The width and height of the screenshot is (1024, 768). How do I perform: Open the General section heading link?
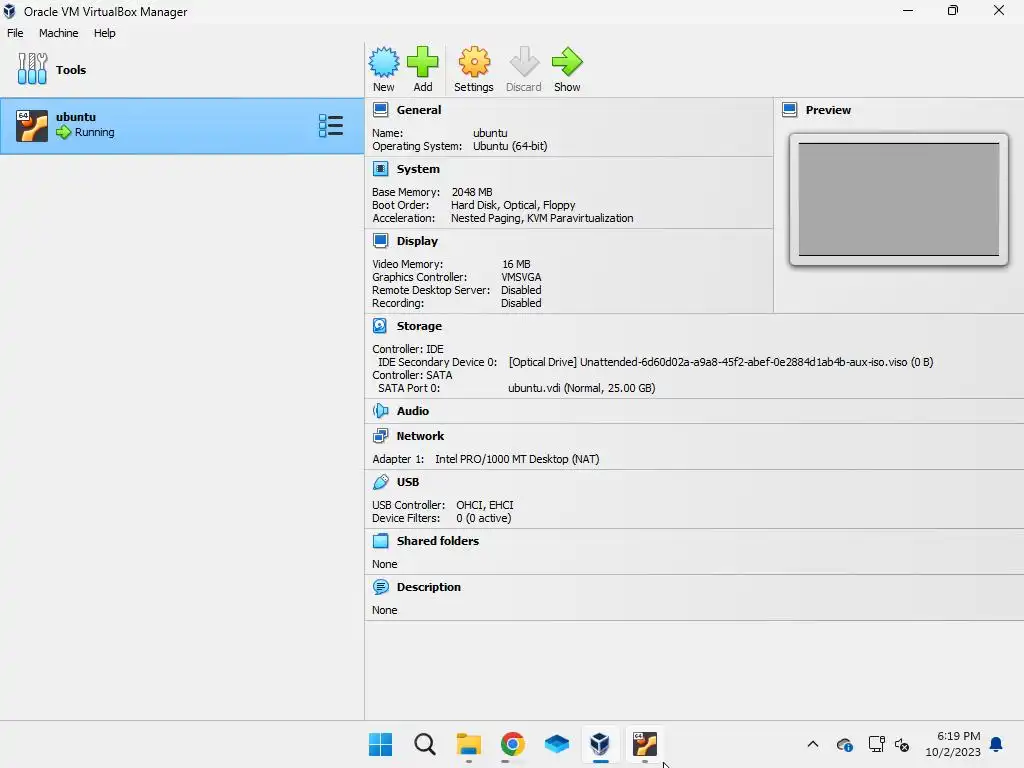pyautogui.click(x=419, y=110)
